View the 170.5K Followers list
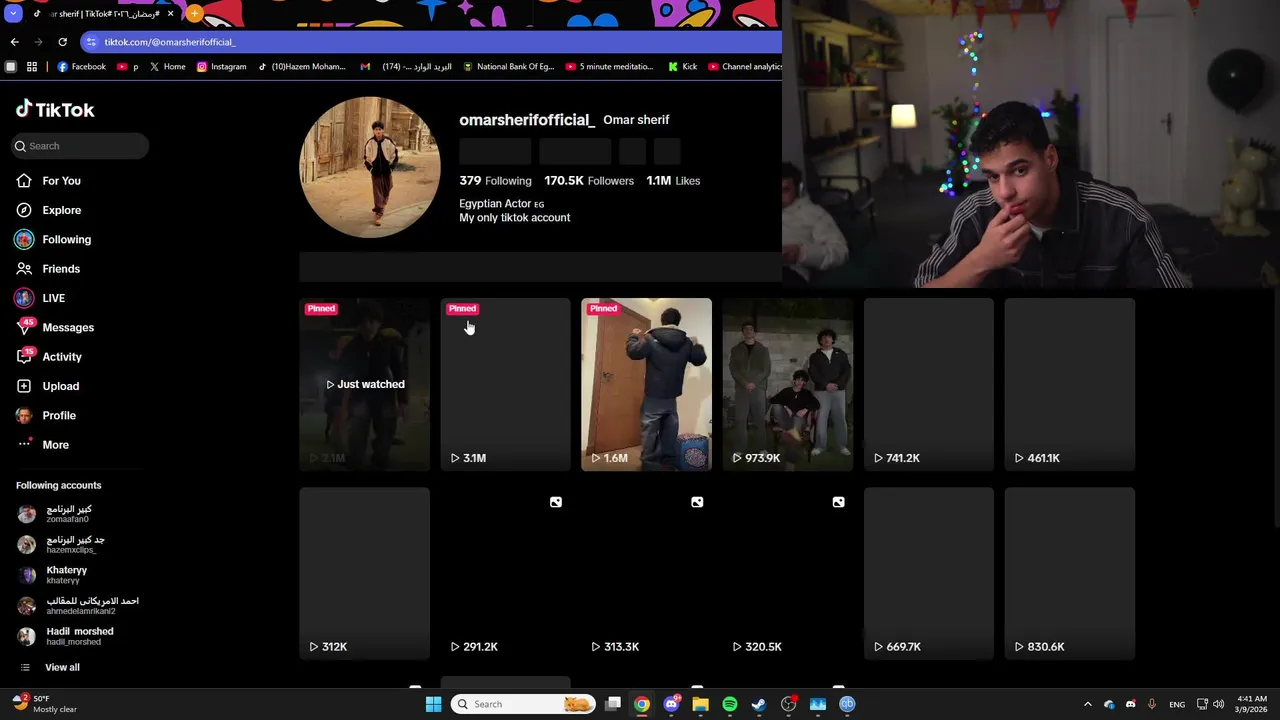This screenshot has width=1280, height=720. [x=589, y=181]
